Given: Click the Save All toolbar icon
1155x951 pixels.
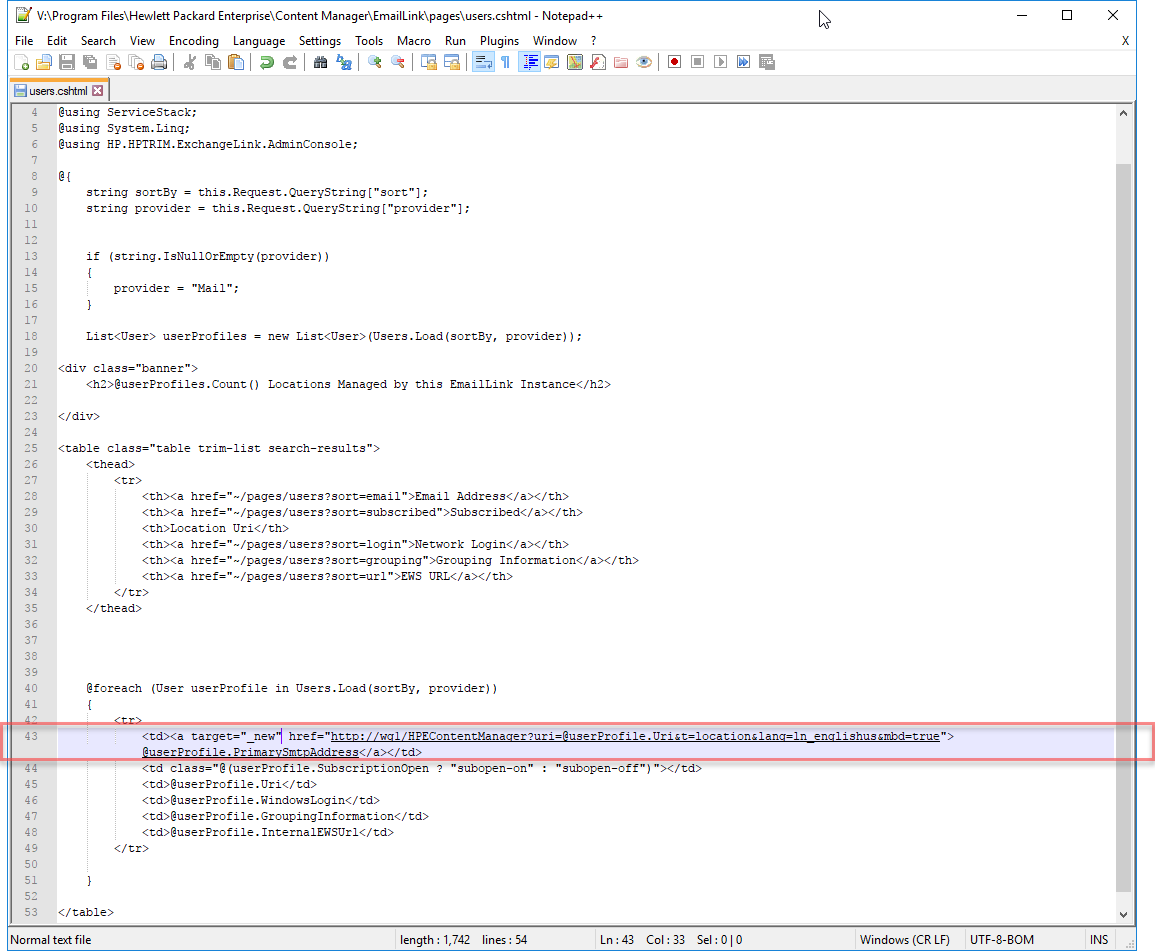Looking at the screenshot, I should pos(90,63).
